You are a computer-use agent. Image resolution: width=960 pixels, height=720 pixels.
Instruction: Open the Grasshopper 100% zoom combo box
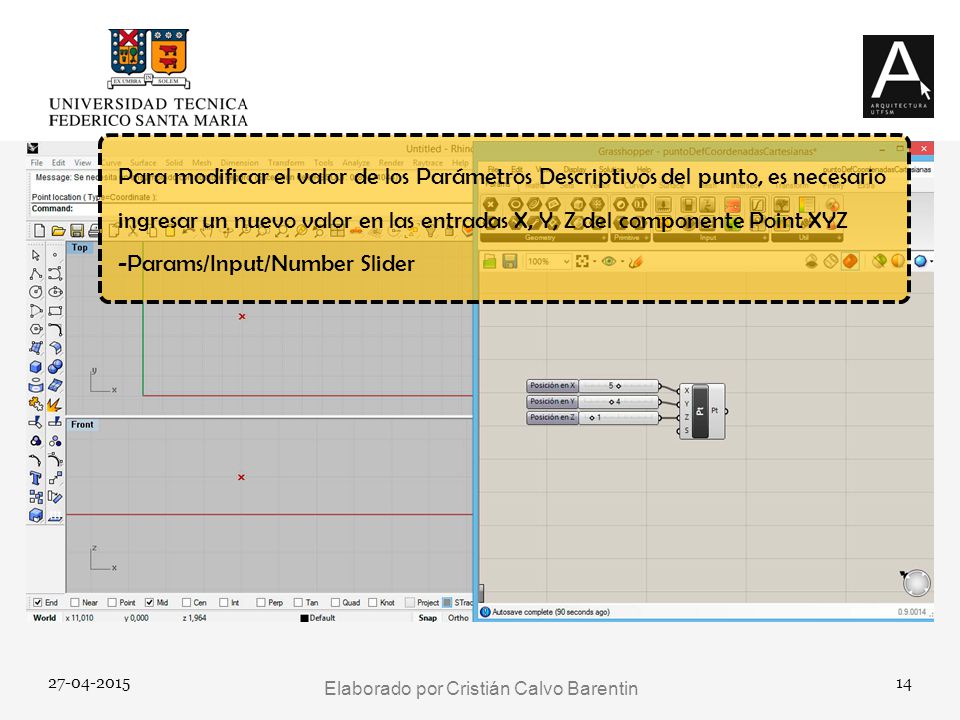point(548,261)
